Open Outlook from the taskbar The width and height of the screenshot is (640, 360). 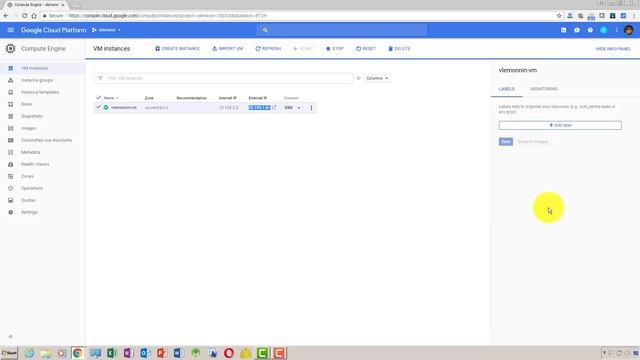145,353
